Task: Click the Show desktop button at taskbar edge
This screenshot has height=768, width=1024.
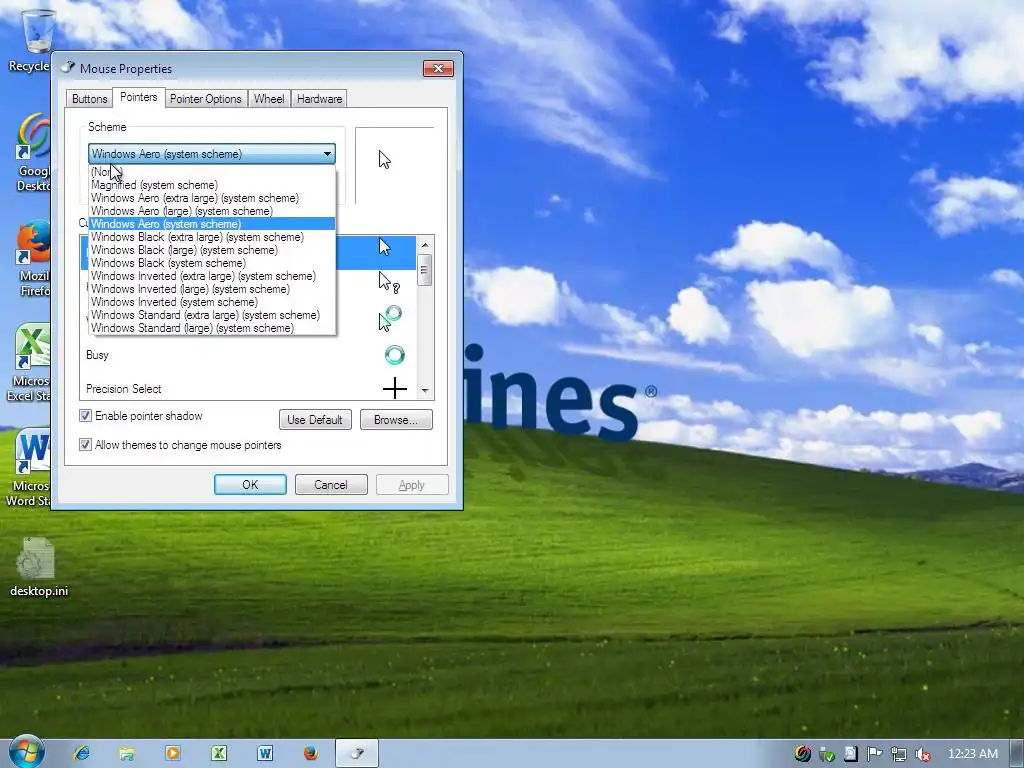Action: tap(1017, 754)
